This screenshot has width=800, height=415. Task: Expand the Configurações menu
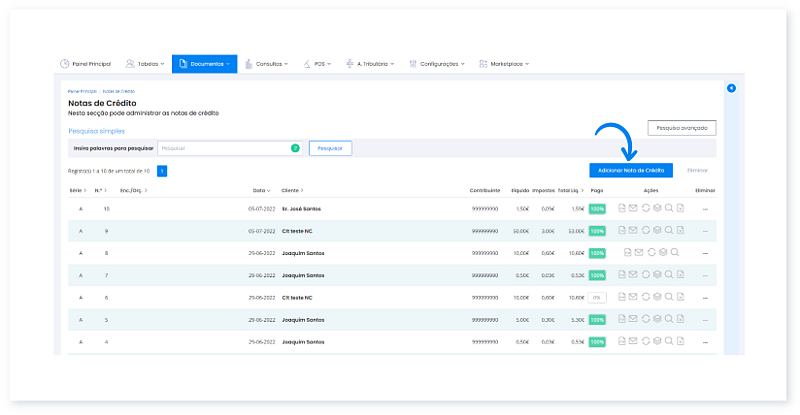tap(437, 64)
